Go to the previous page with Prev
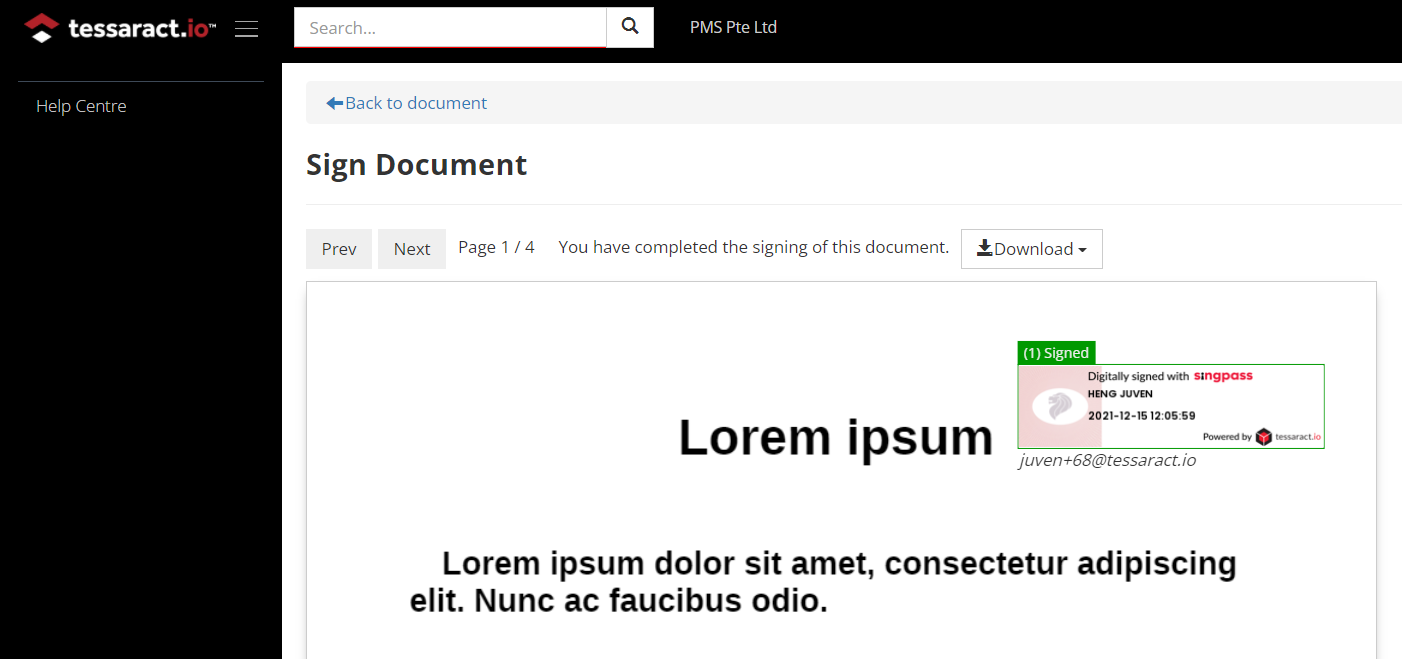This screenshot has width=1402, height=659. coord(339,249)
